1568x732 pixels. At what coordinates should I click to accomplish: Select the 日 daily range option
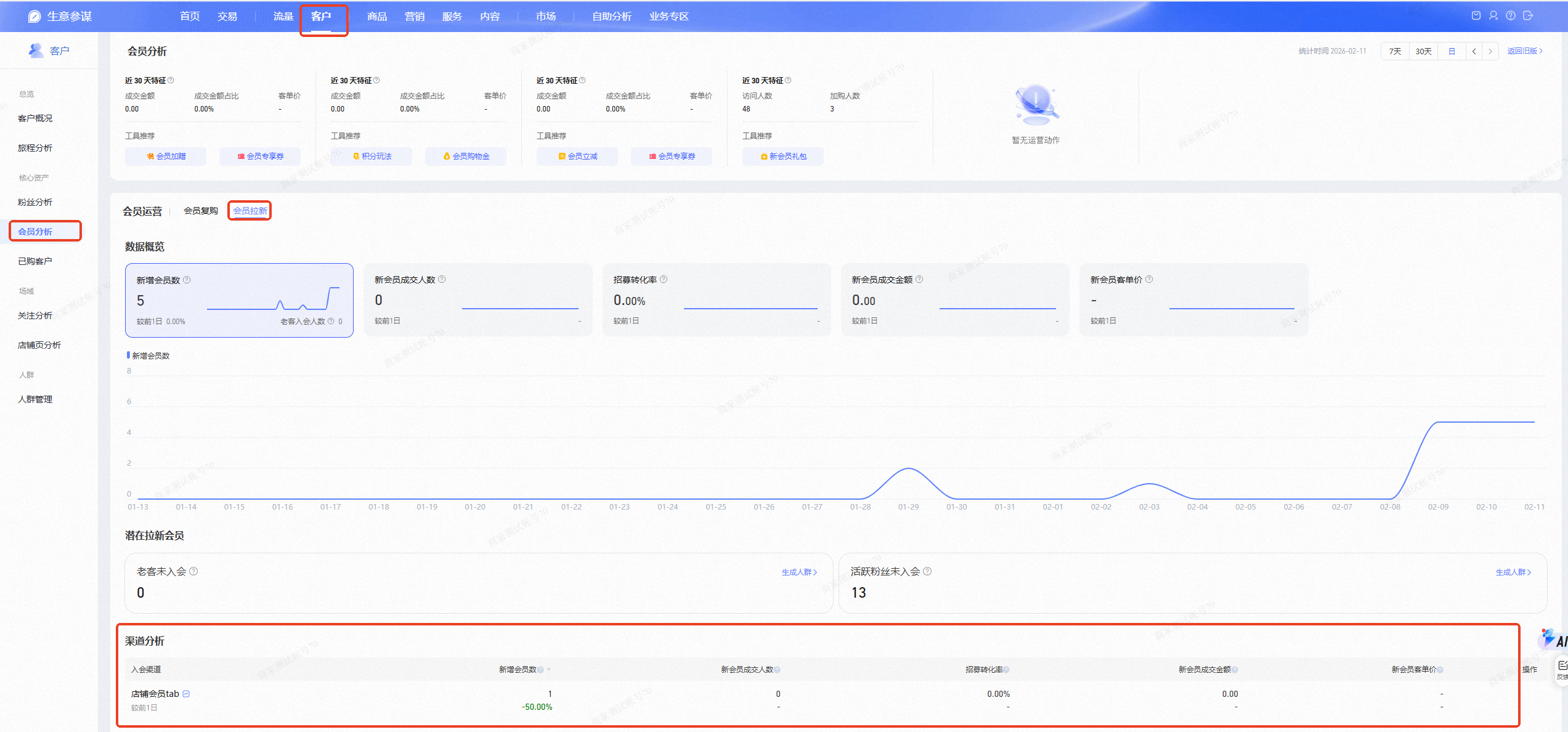click(1452, 51)
